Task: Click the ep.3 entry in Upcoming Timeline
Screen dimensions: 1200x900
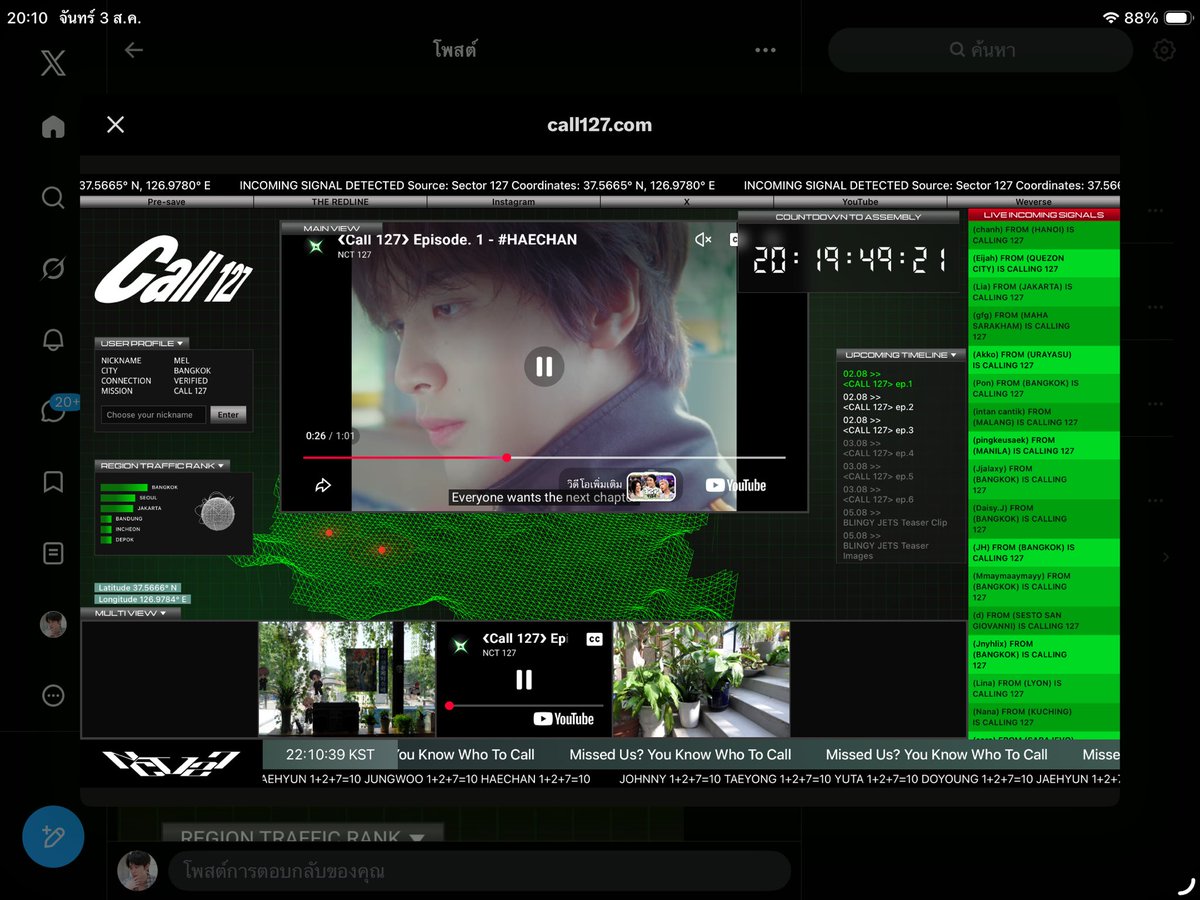Action: click(x=877, y=425)
